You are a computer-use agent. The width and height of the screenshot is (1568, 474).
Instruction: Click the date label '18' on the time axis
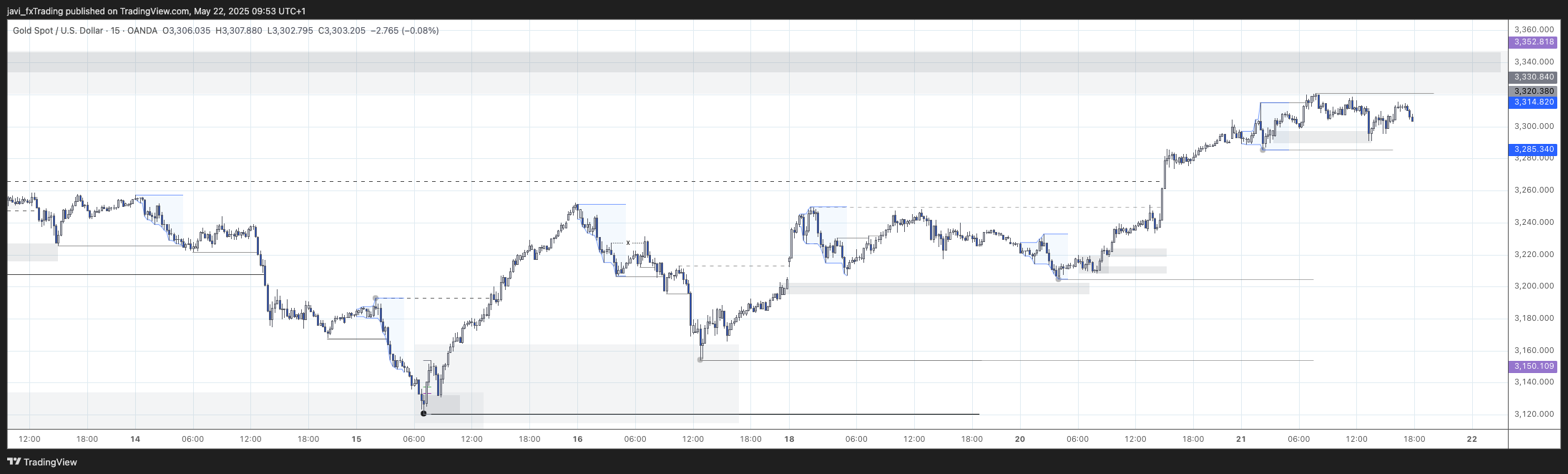click(789, 439)
